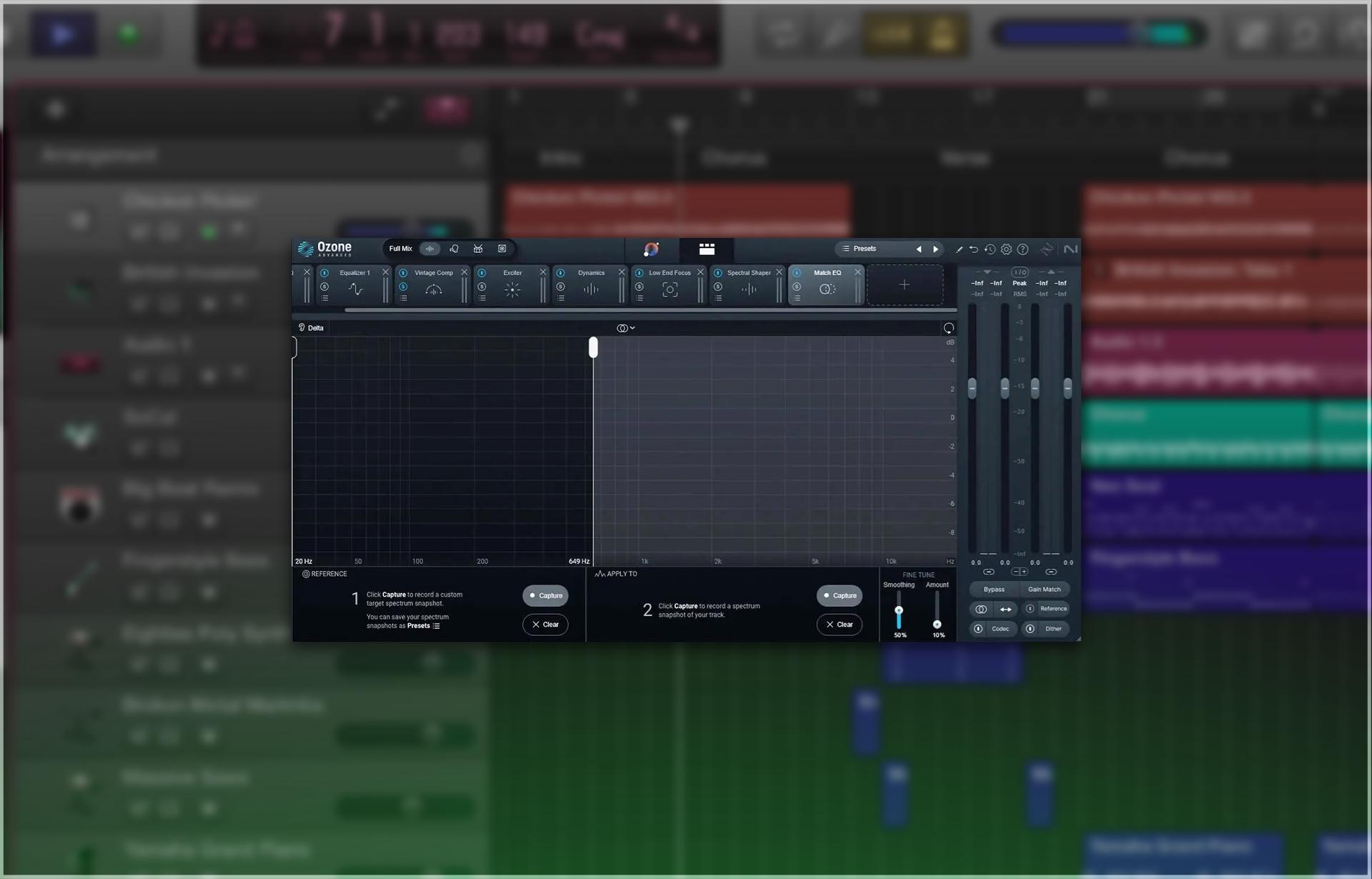This screenshot has width=1372, height=879.
Task: Click the 649 Hz frequency range handle
Action: point(593,347)
